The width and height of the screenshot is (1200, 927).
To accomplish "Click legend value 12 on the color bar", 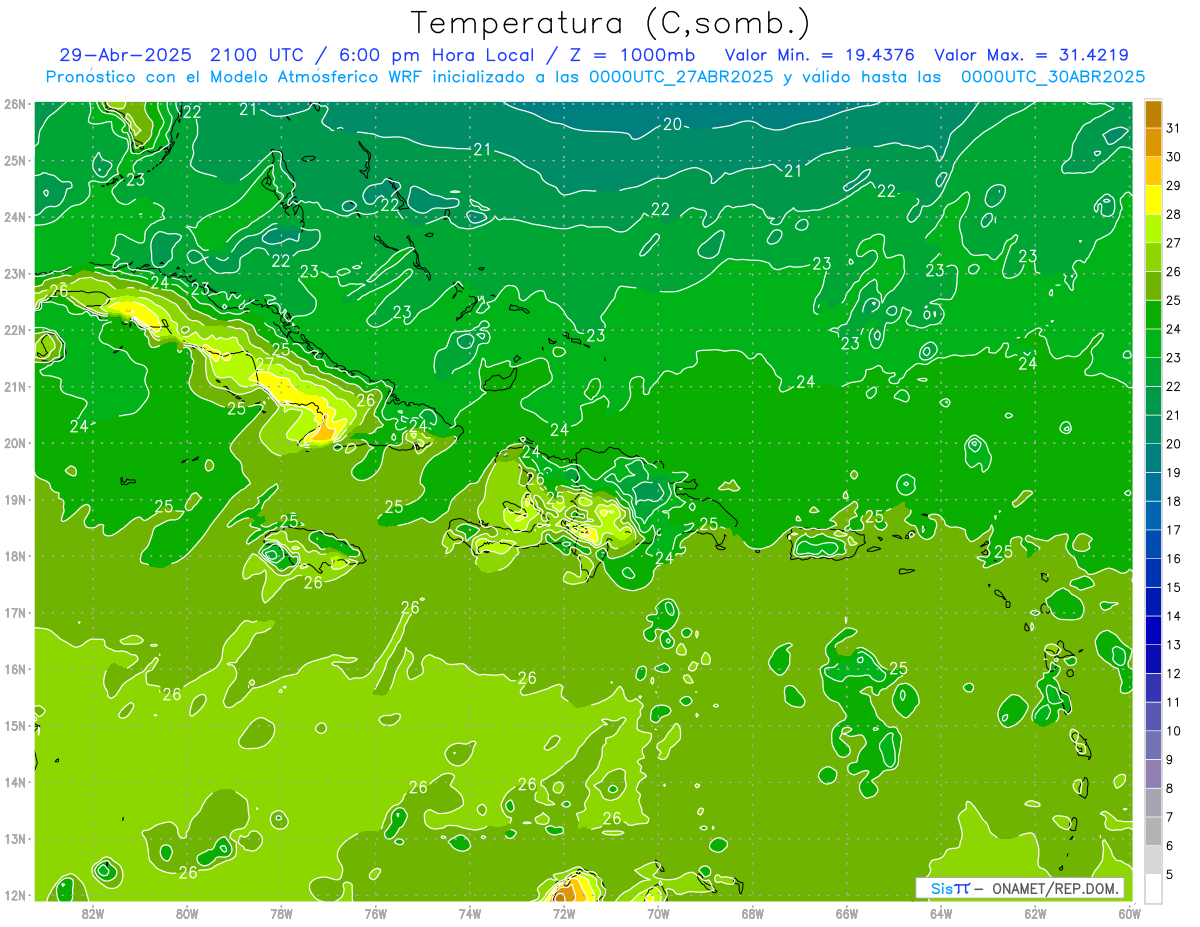I will click(1174, 673).
